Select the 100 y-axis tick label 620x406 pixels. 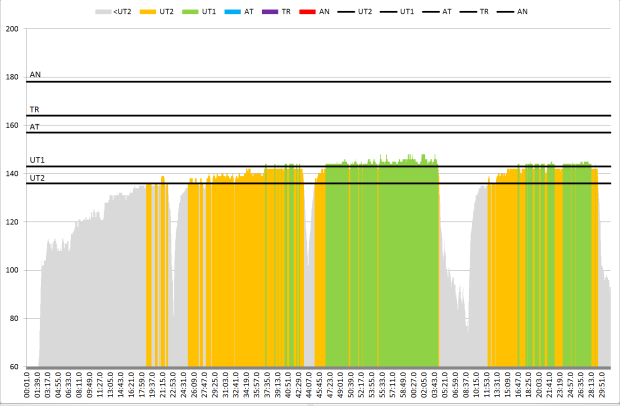(x=12, y=270)
